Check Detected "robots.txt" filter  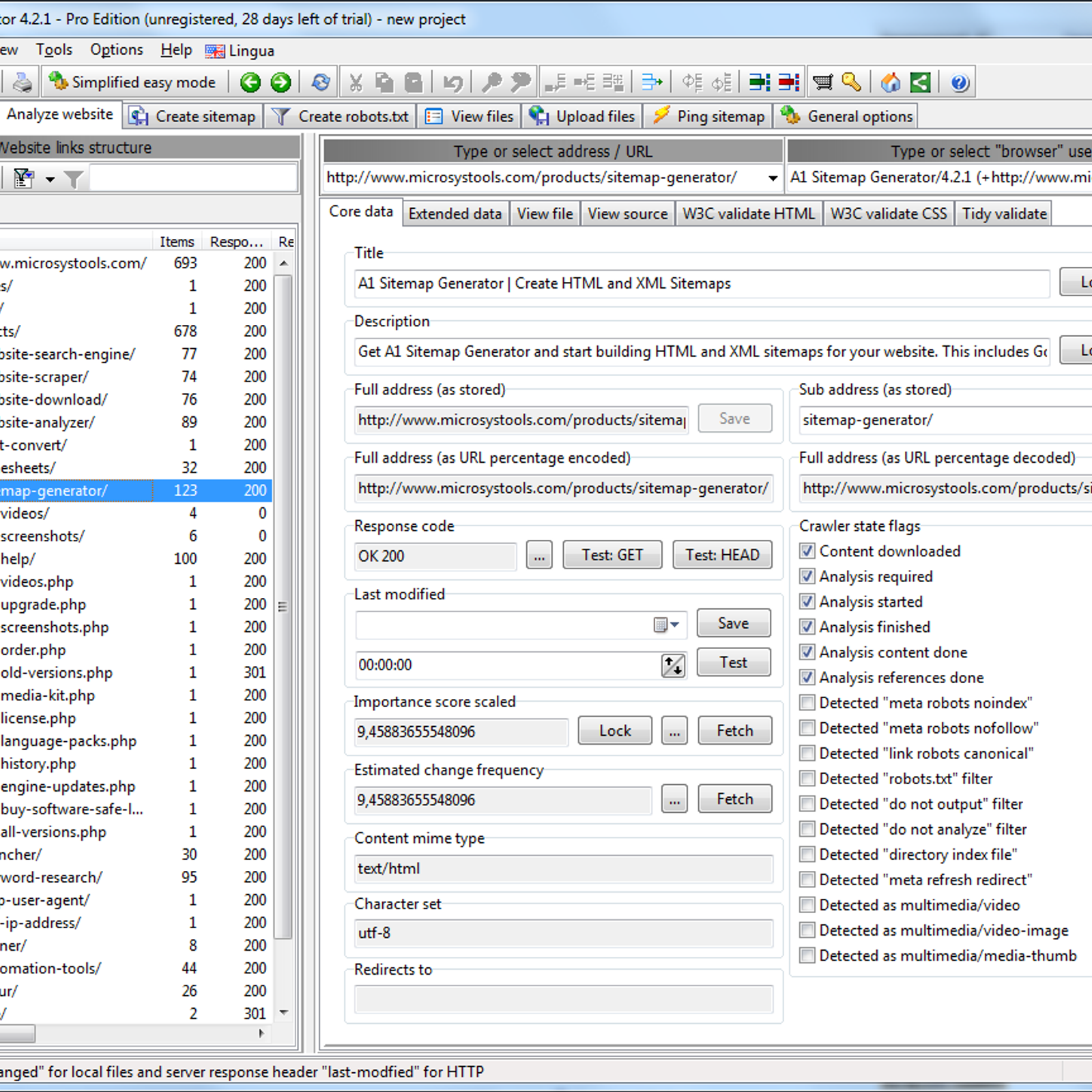pyautogui.click(x=807, y=778)
